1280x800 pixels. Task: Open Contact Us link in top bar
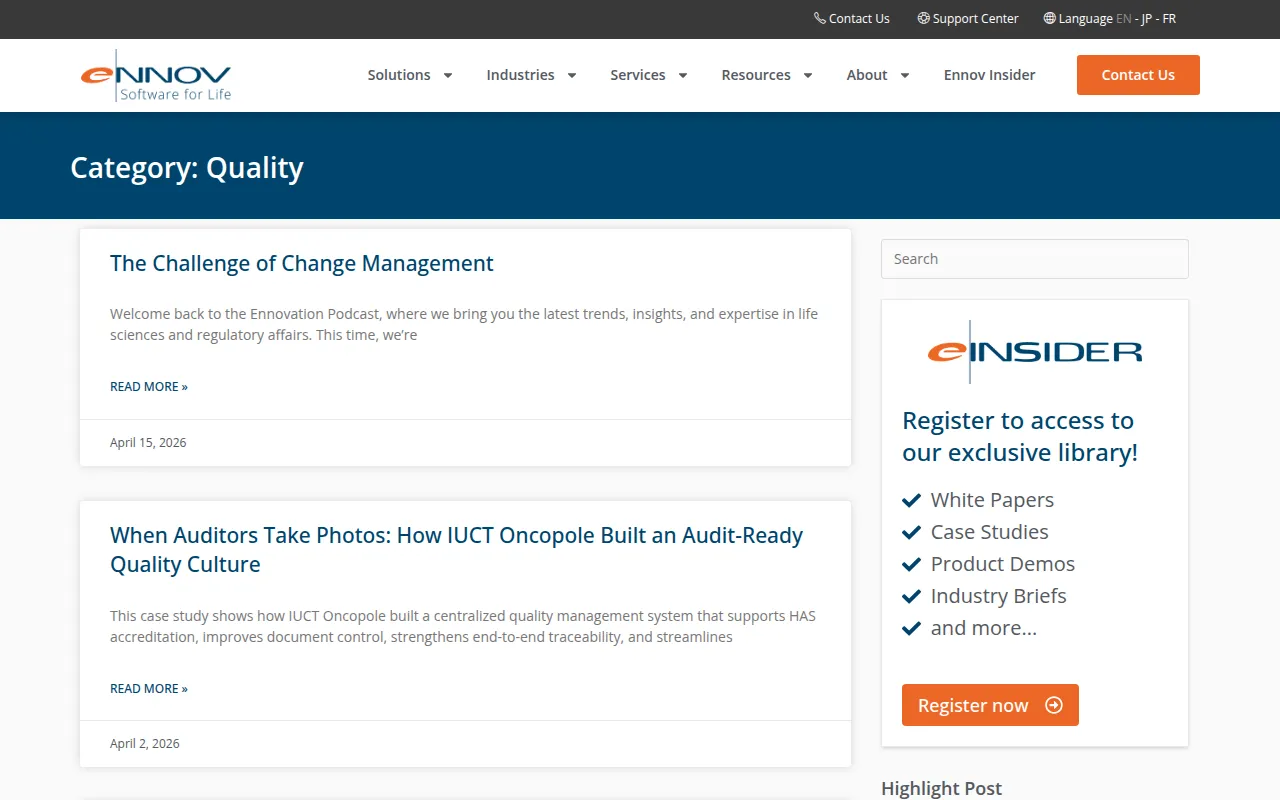coord(859,18)
